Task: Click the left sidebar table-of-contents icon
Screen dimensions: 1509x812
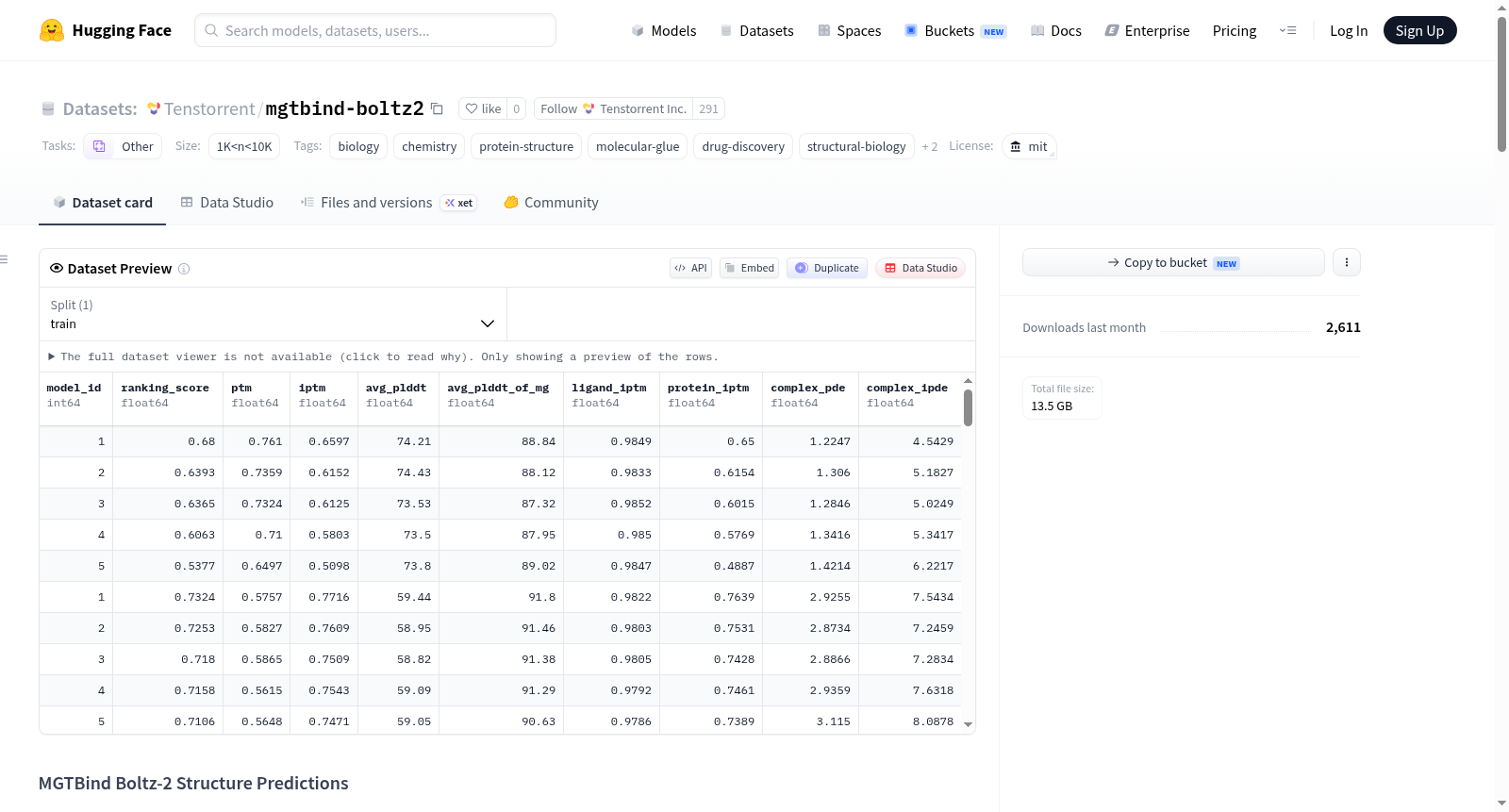Action: tap(4, 259)
